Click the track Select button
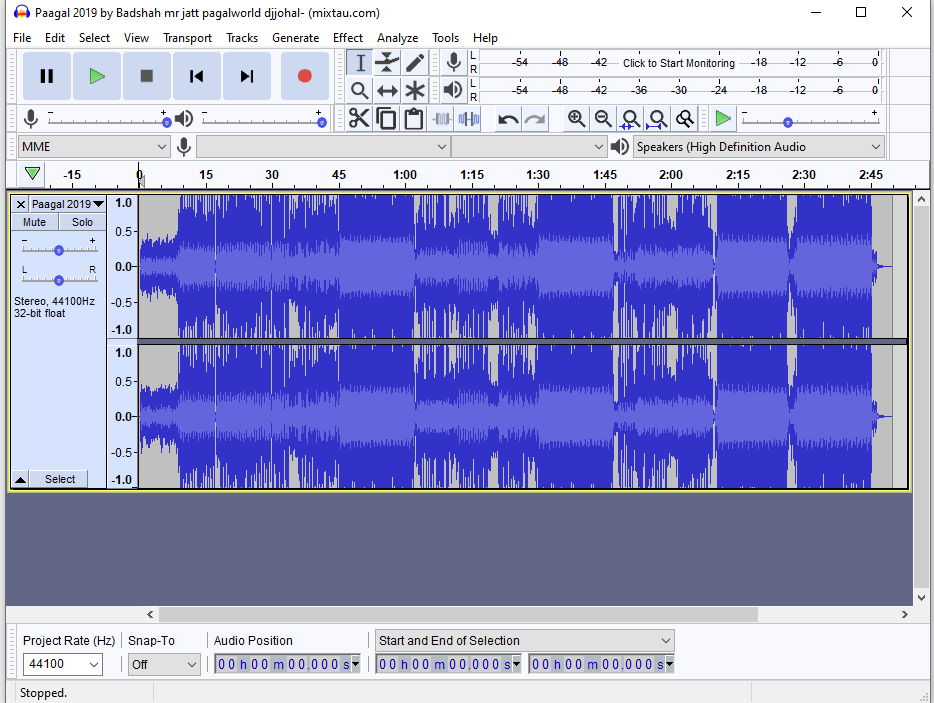This screenshot has height=703, width=934. (60, 480)
